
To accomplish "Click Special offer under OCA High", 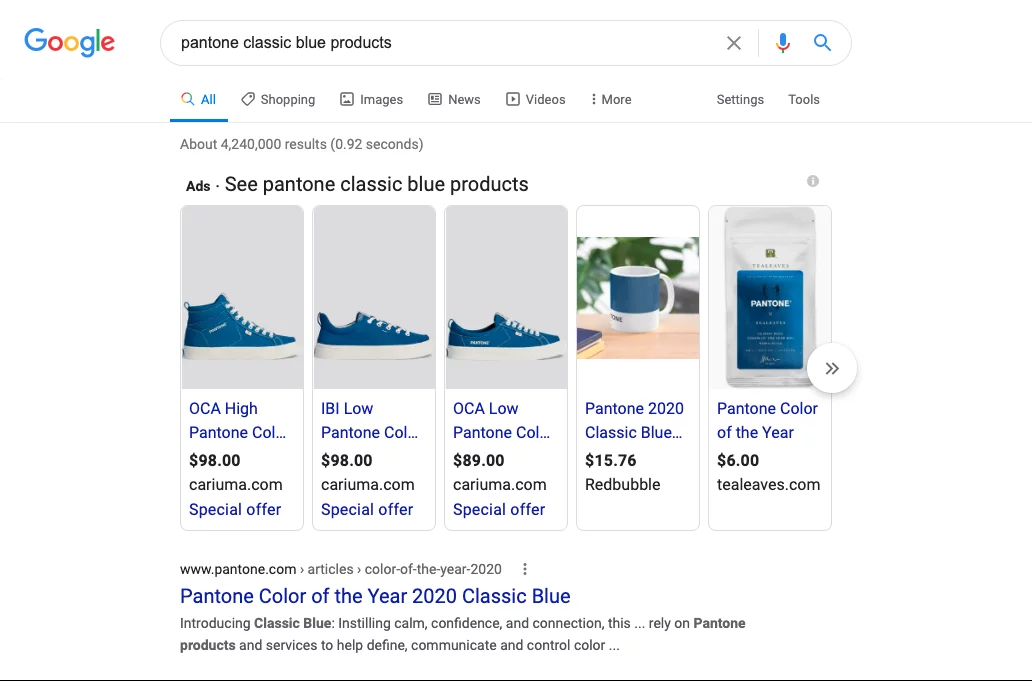I will coord(235,509).
